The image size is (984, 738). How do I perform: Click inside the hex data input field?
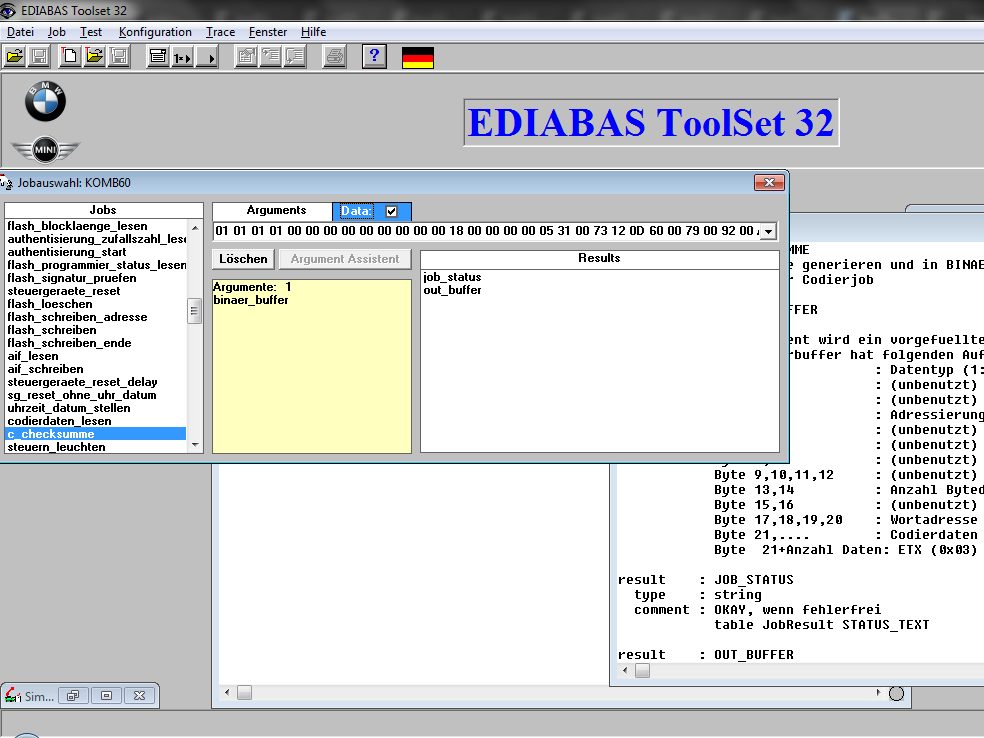486,231
